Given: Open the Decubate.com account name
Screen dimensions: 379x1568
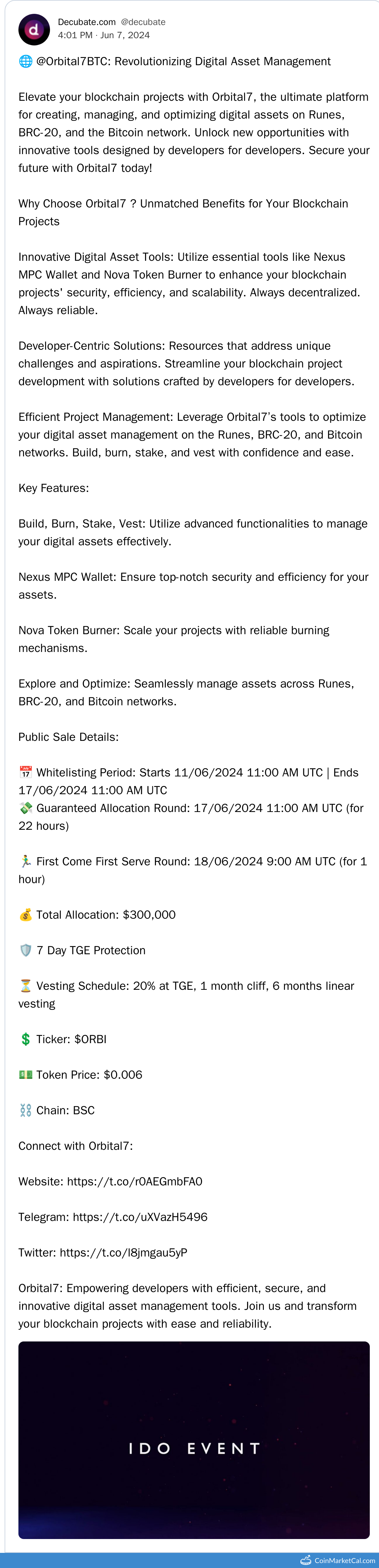Looking at the screenshot, I should [x=87, y=22].
